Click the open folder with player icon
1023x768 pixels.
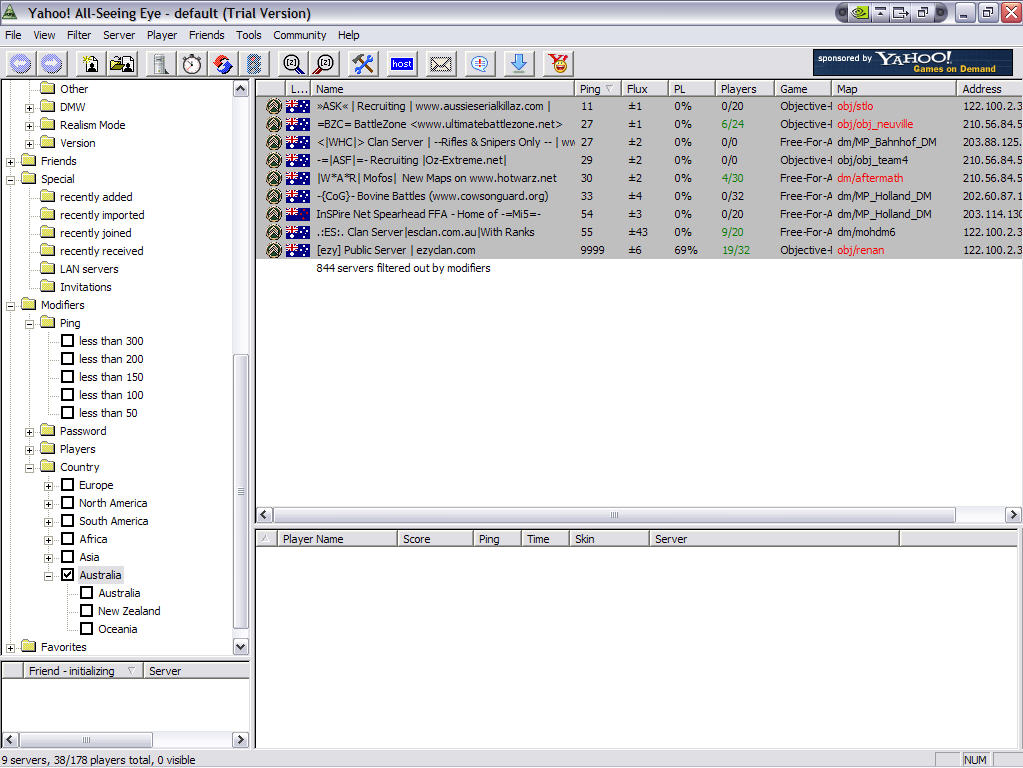pyautogui.click(x=122, y=63)
